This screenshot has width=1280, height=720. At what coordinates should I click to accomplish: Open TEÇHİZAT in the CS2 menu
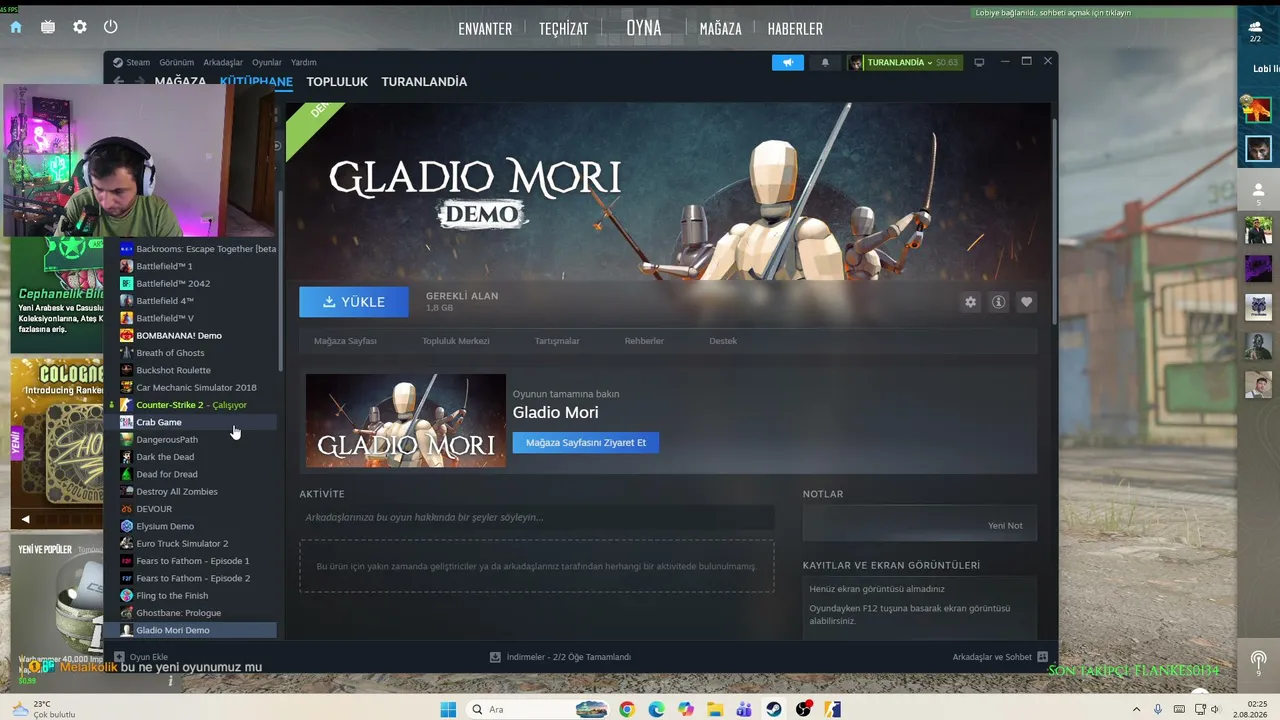564,29
